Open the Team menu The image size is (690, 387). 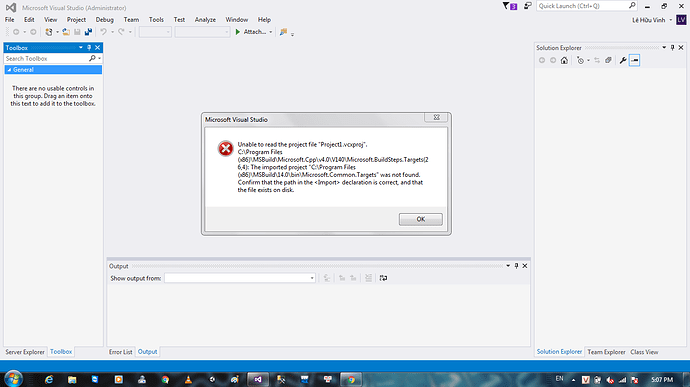[131, 20]
